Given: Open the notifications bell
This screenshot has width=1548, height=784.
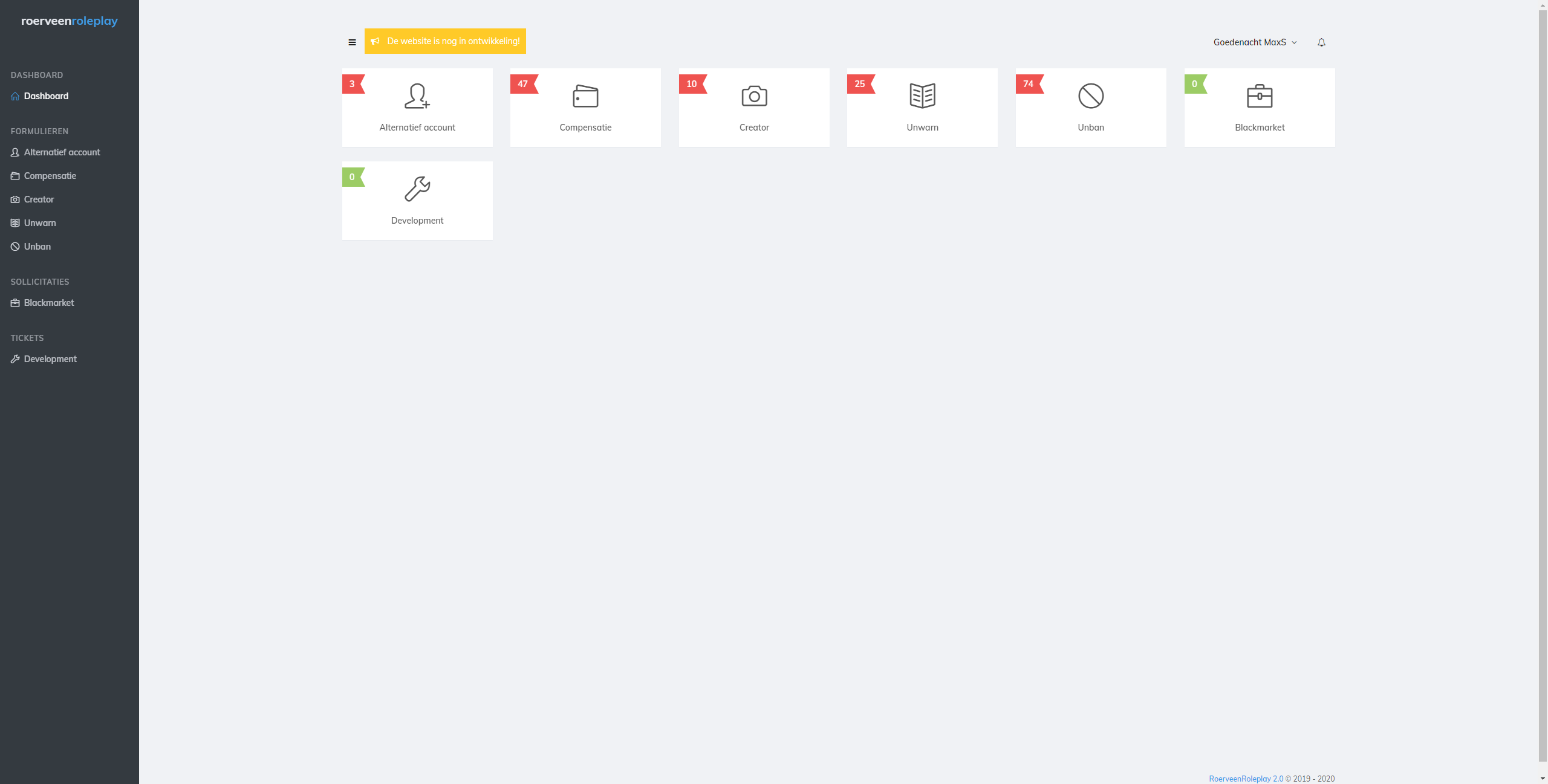Looking at the screenshot, I should coord(1321,42).
